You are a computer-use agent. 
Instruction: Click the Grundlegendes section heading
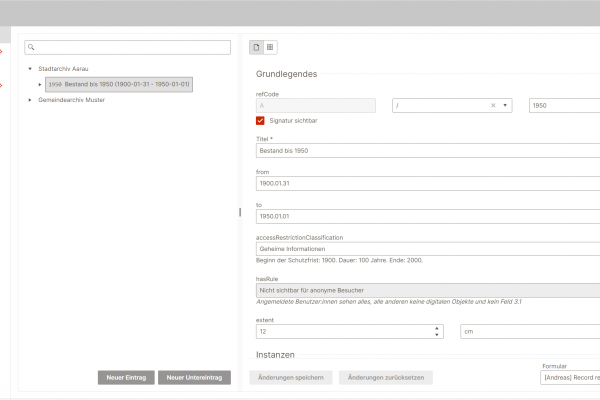point(286,74)
